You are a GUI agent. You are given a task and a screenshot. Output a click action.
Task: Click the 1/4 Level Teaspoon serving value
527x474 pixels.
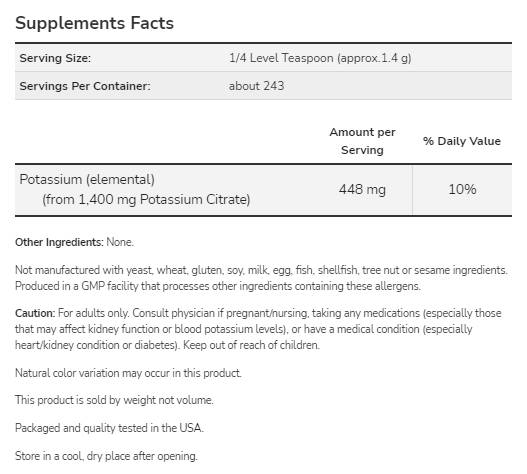(320, 58)
